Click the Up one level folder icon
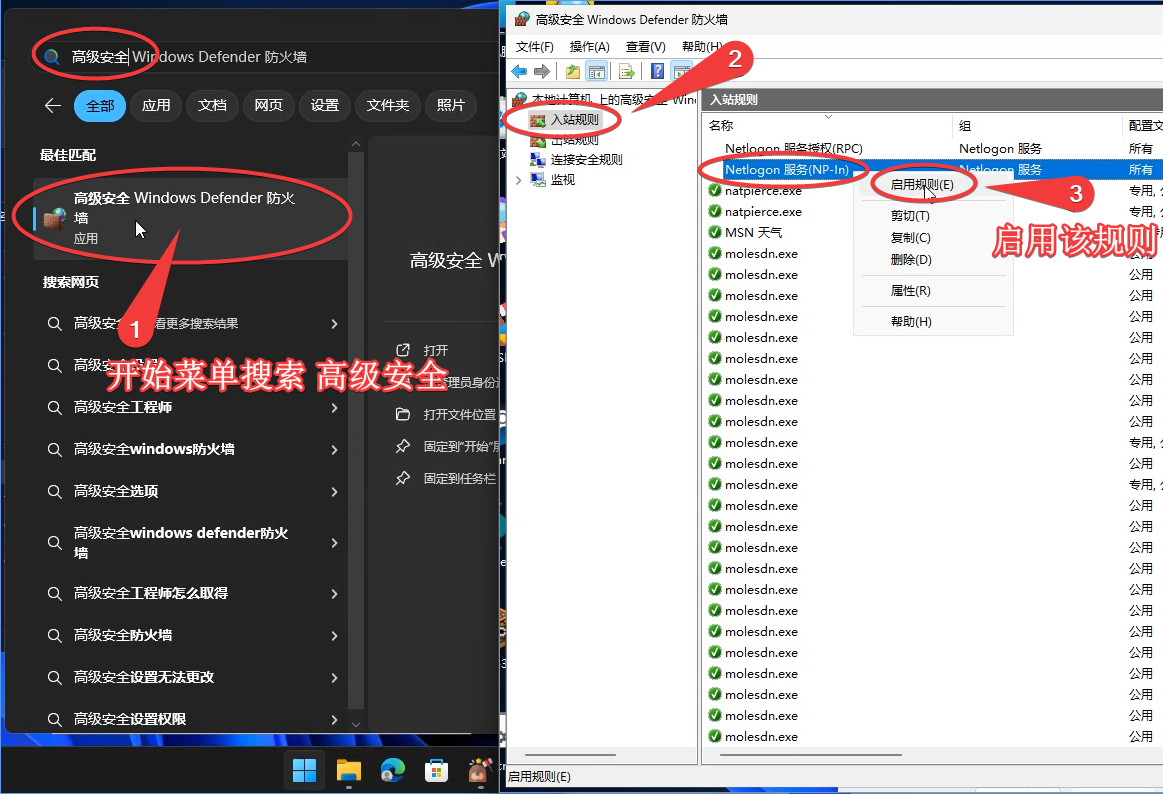Screen dimensions: 1163x794 point(573,71)
